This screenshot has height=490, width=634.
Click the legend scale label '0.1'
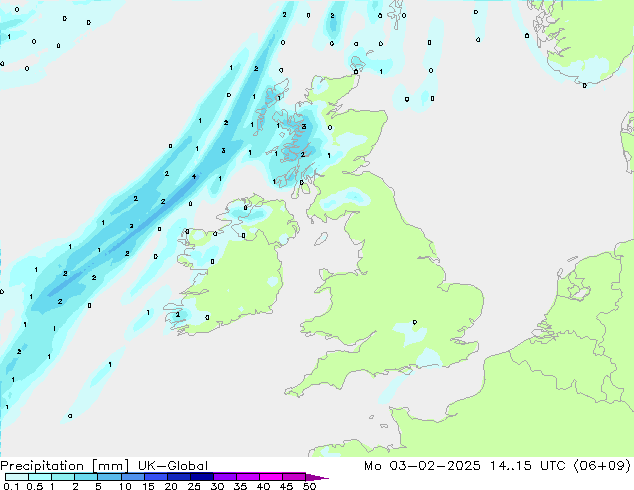[11, 486]
